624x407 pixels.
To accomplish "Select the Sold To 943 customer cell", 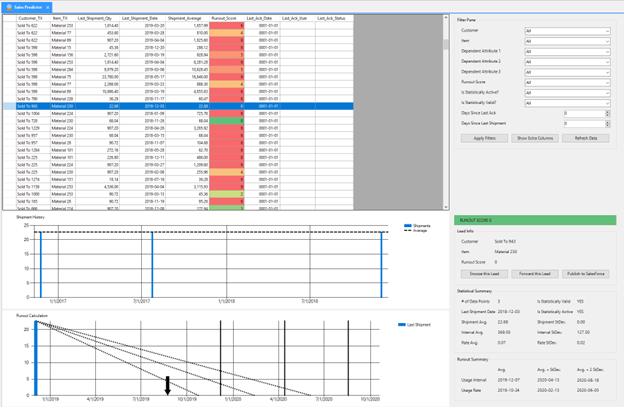I will pyautogui.click(x=33, y=106).
